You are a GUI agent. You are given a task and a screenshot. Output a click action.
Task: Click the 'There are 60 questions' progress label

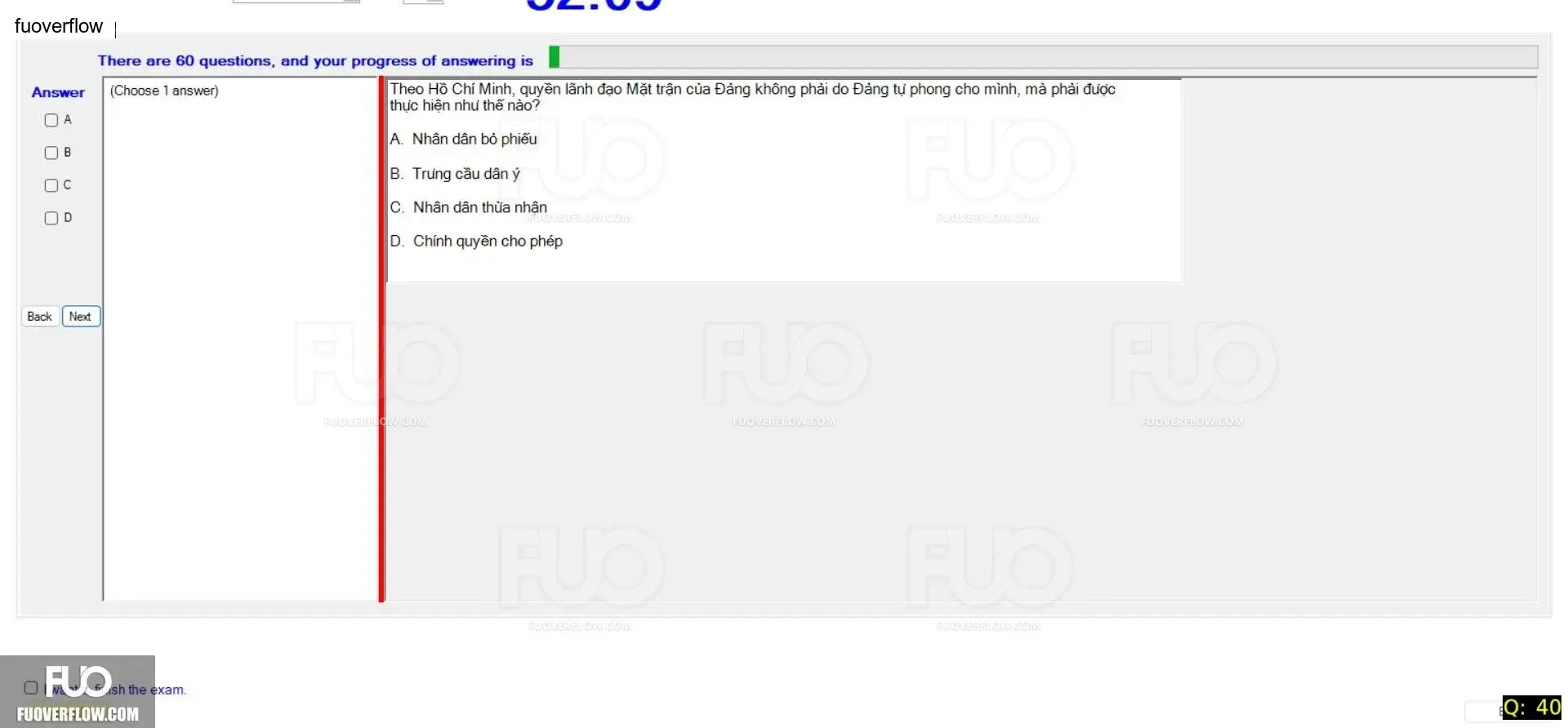coord(315,60)
